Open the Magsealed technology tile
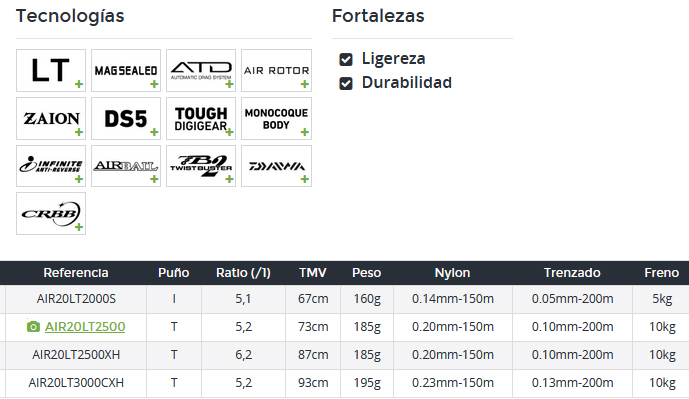The image size is (689, 399). [x=126, y=70]
